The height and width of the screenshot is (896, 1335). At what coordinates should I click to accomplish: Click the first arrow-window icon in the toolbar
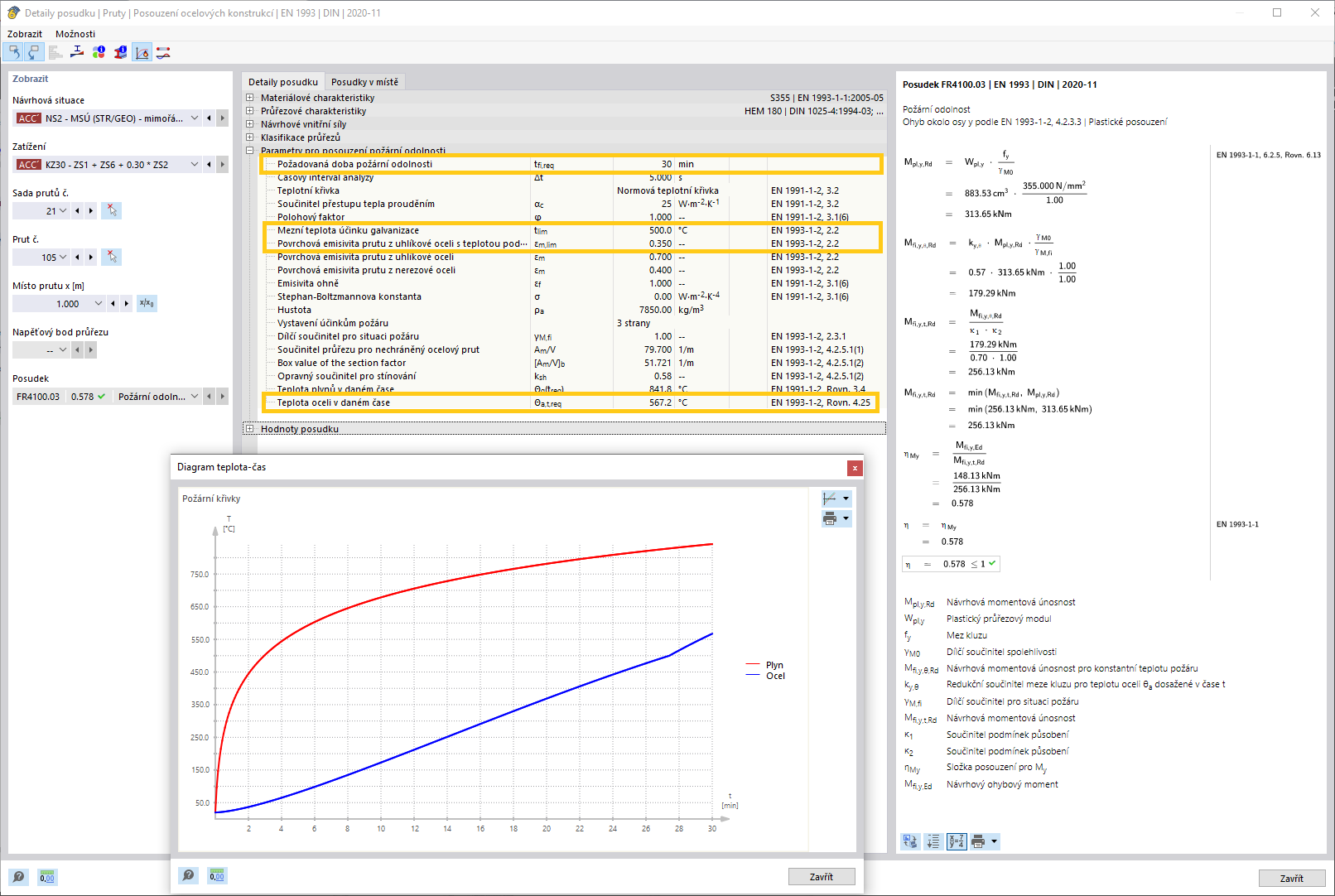[14, 52]
